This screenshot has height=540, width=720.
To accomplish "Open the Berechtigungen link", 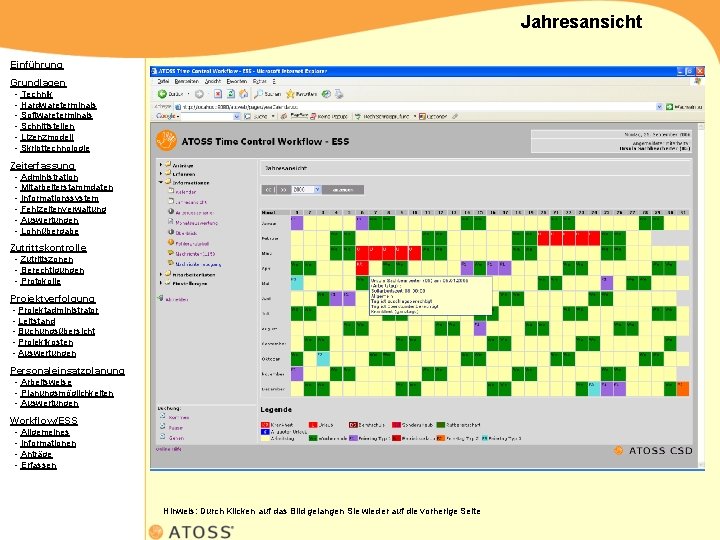I will 52,270.
